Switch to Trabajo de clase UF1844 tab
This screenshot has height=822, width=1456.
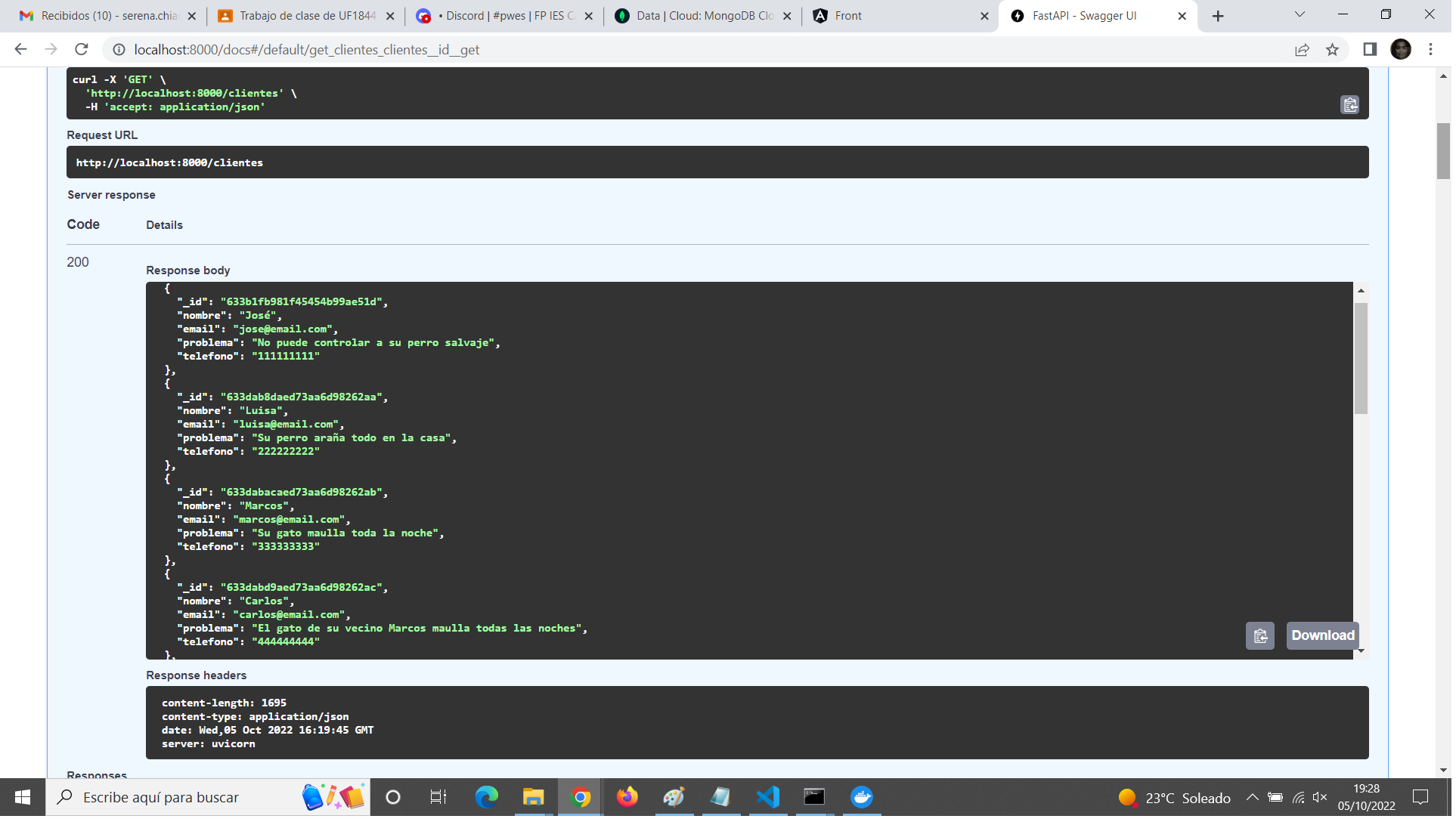tap(308, 16)
